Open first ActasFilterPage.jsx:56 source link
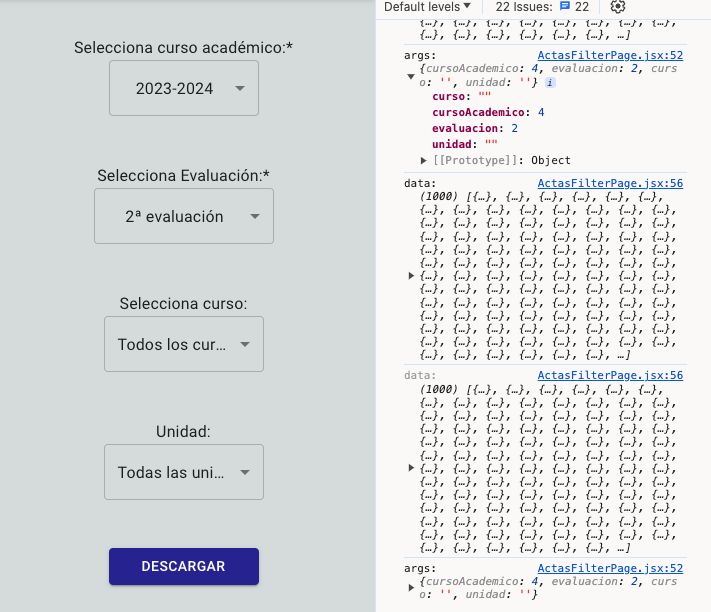711x612 pixels. 610,183
